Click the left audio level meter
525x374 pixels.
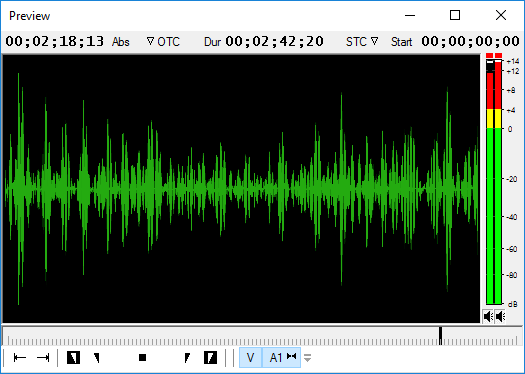(x=490, y=182)
